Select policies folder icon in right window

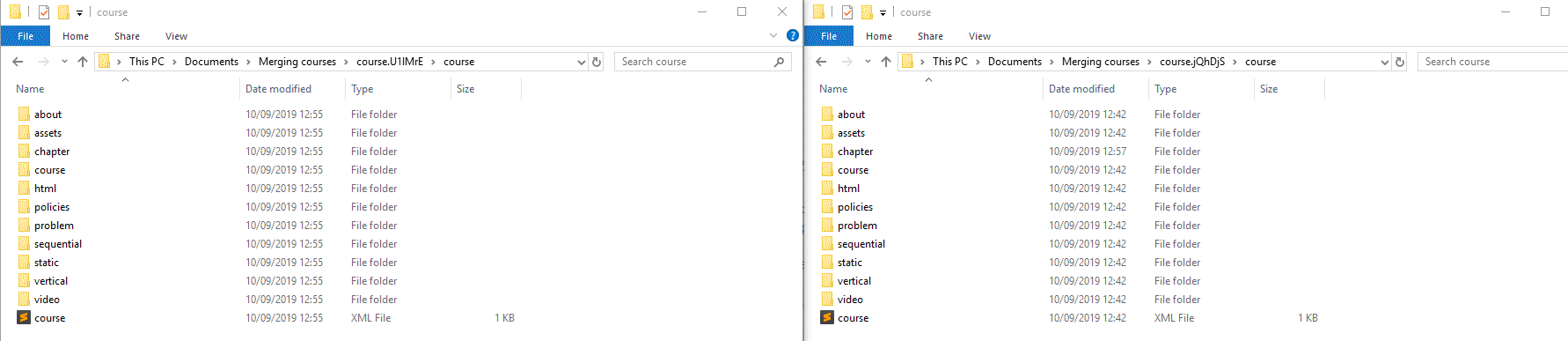pyautogui.click(x=827, y=207)
